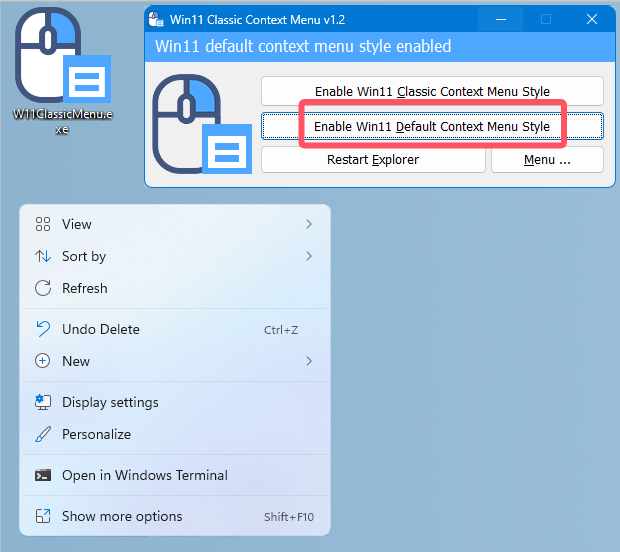This screenshot has width=620, height=552.
Task: Click the large mouse logo in the app window
Action: (x=202, y=124)
